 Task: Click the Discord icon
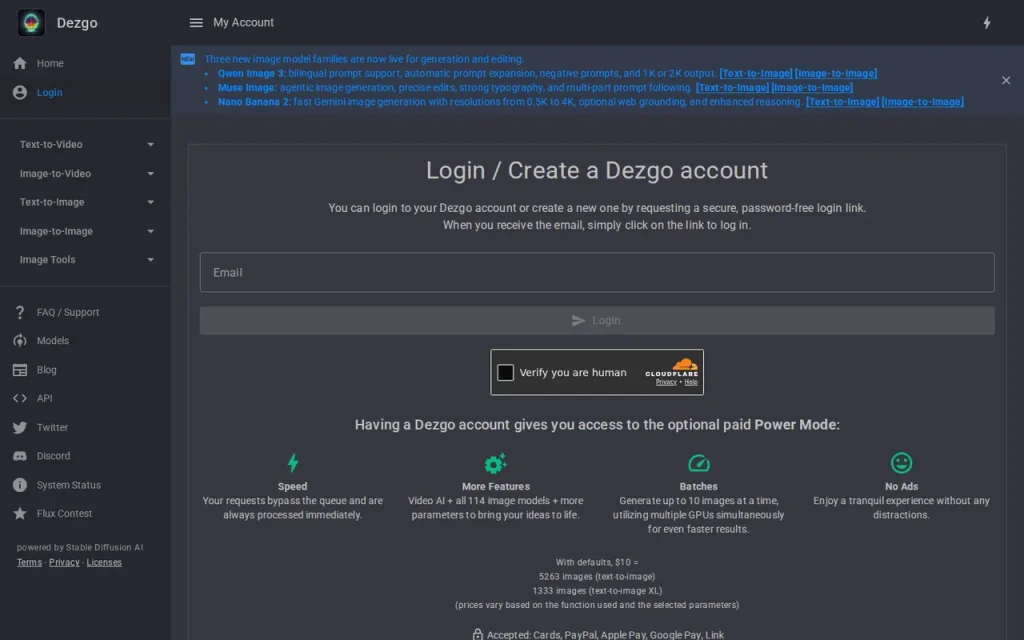click(20, 456)
